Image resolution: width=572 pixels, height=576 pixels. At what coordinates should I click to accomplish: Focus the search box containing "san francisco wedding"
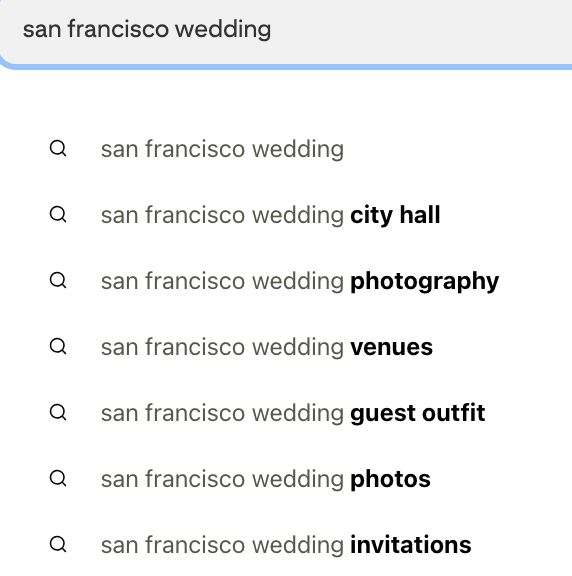(286, 31)
